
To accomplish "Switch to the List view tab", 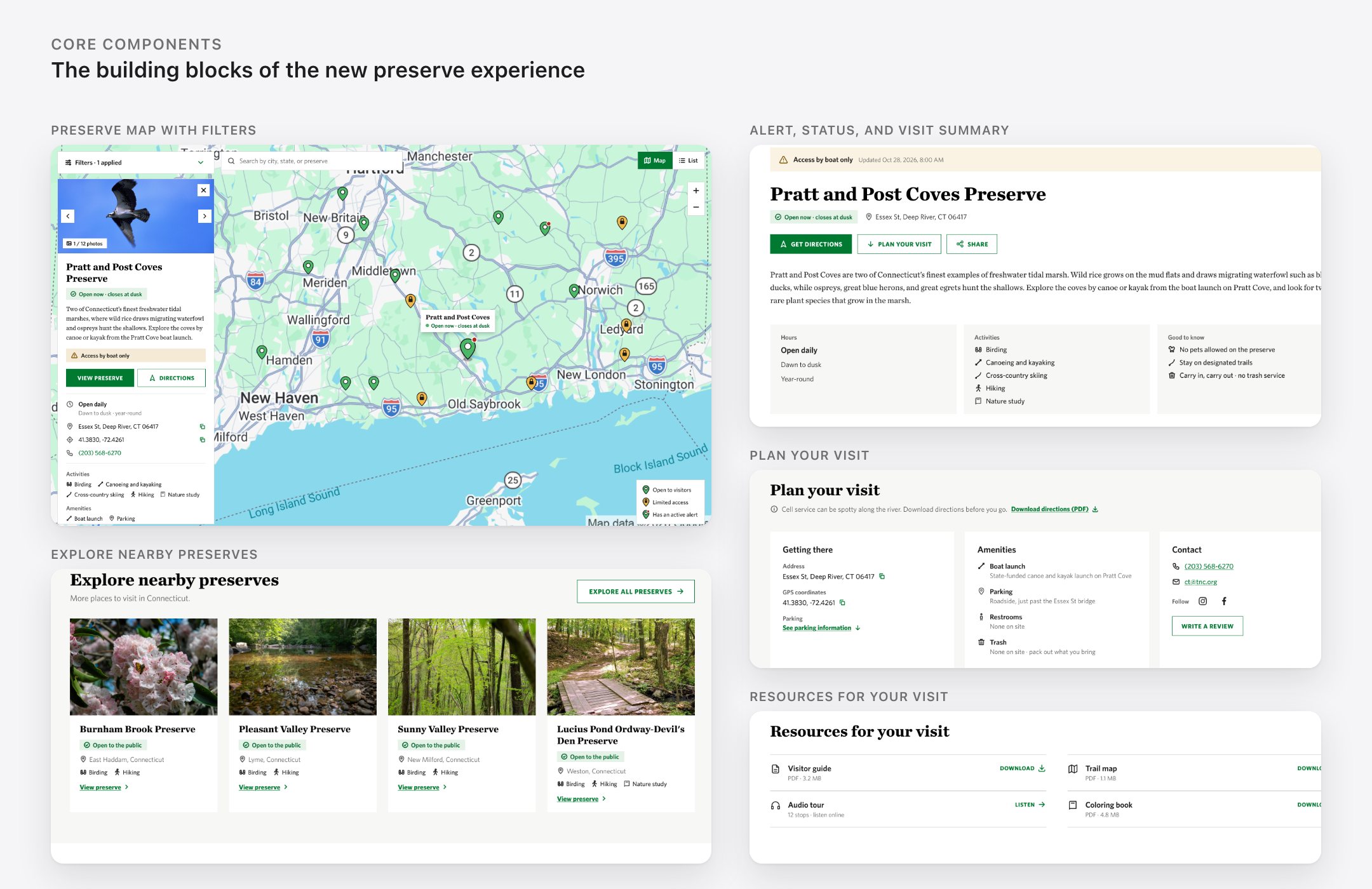I will (x=689, y=161).
